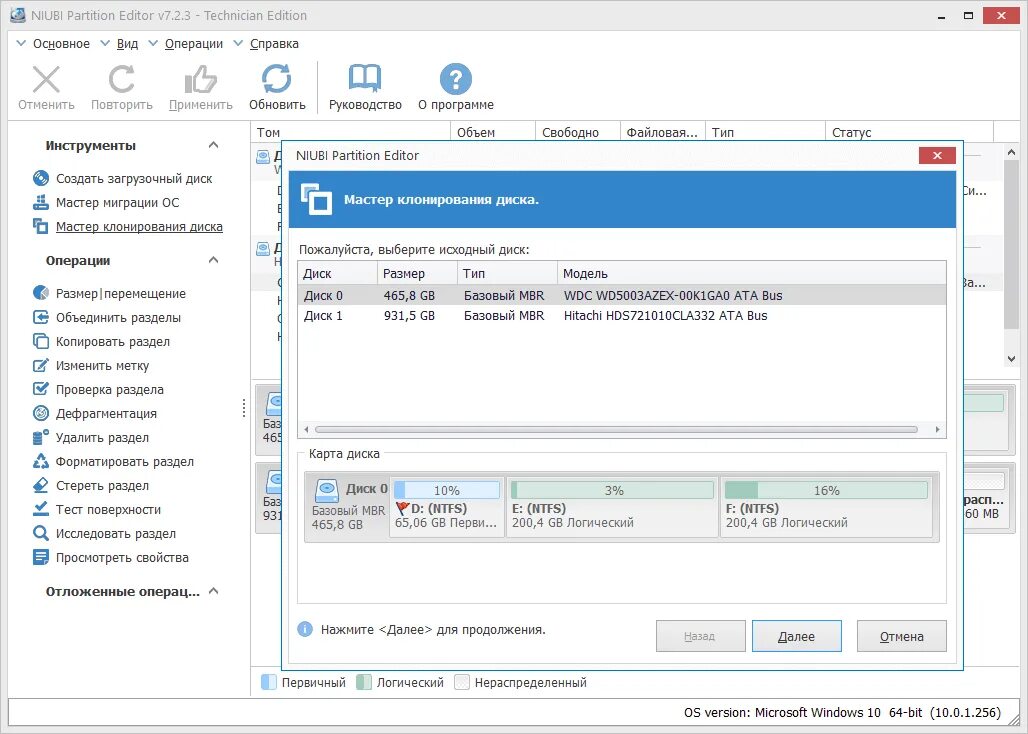The image size is (1028, 734).
Task: Click the Свободно column header in main window
Action: coord(578,132)
